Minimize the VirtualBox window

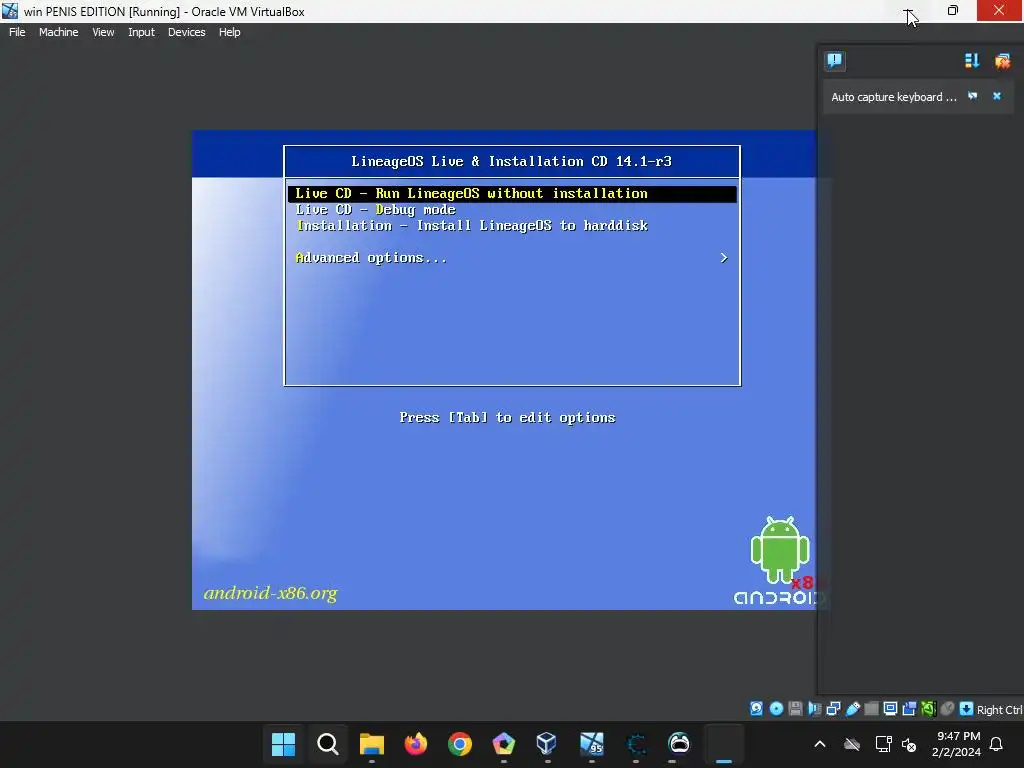[908, 11]
